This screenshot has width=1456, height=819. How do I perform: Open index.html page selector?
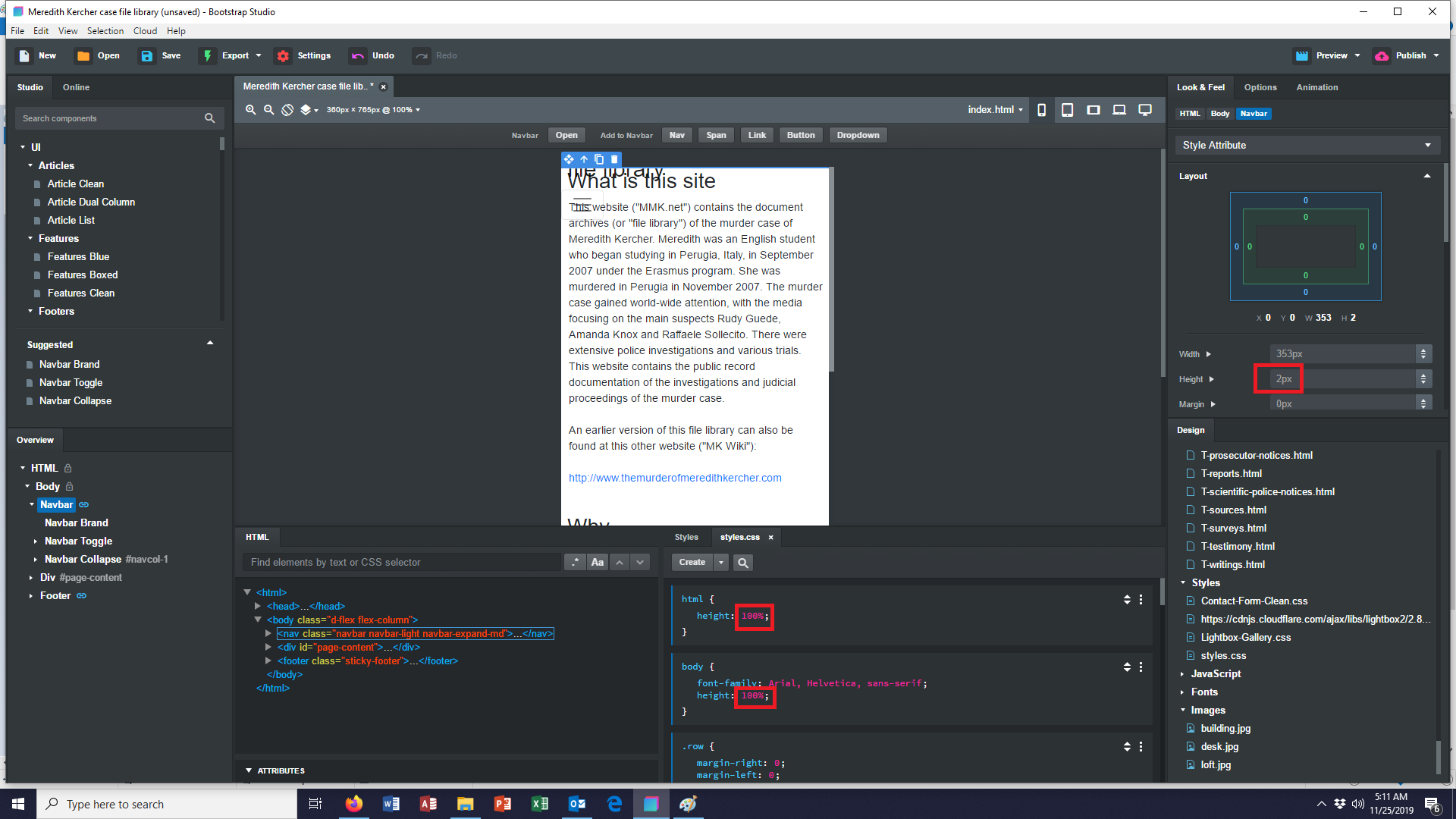(995, 110)
